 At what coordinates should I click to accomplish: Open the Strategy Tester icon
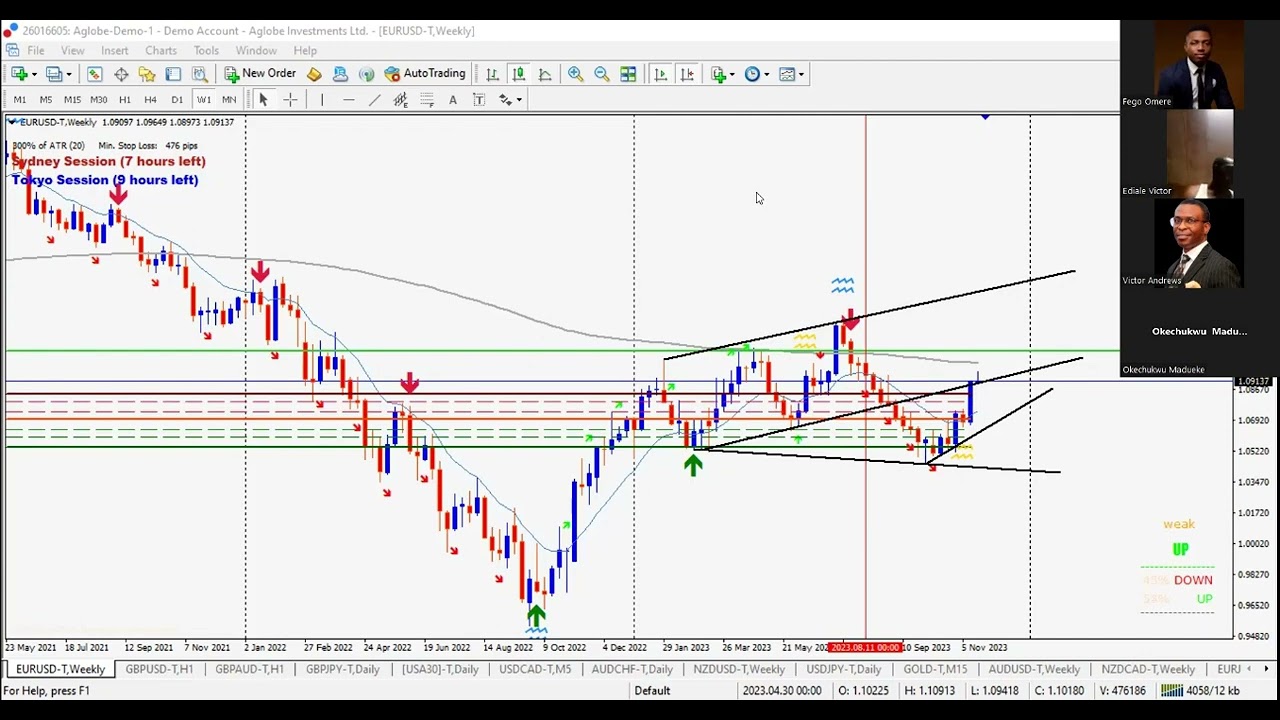(199, 74)
